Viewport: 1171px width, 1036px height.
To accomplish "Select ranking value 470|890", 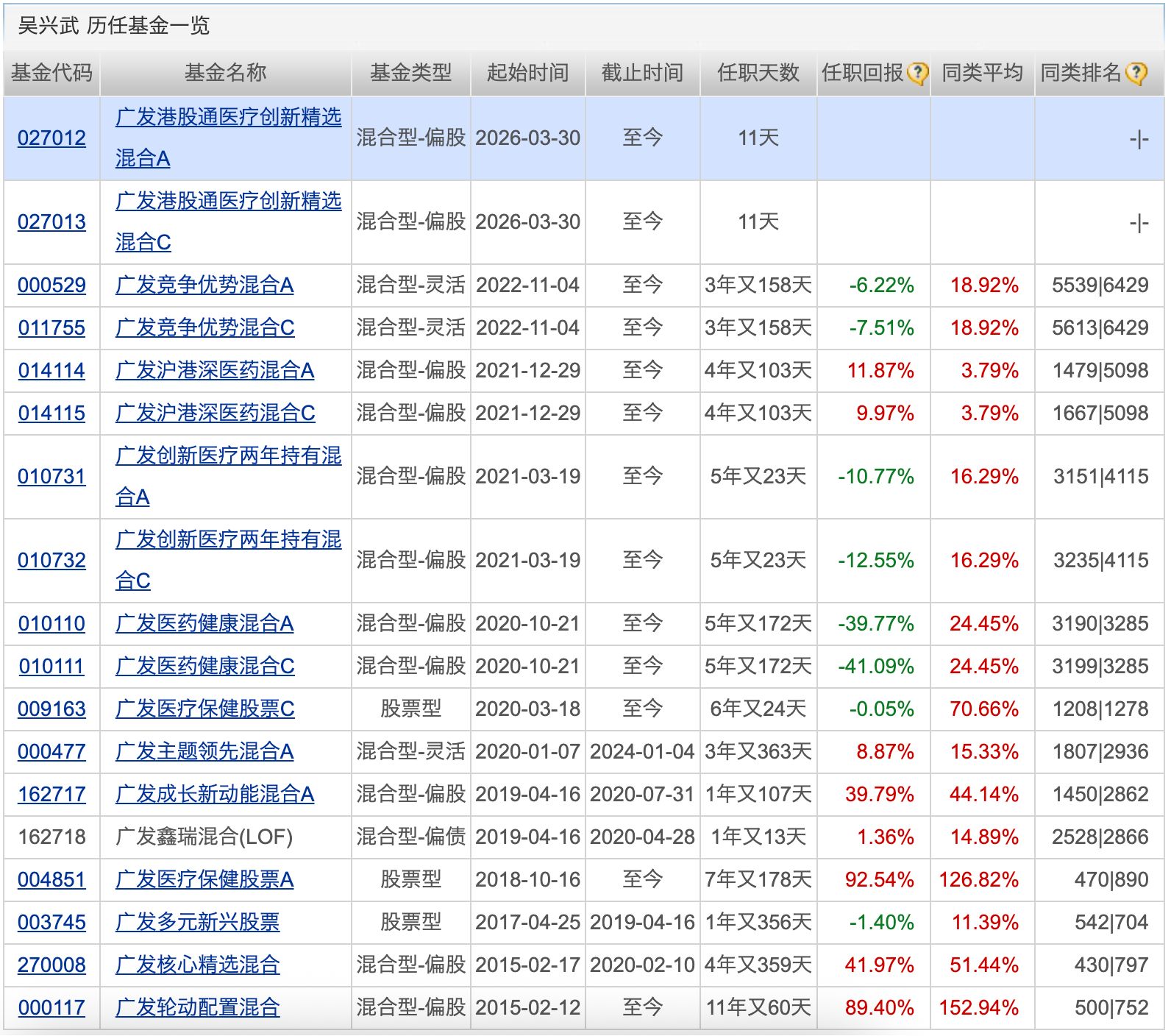I will 1111,880.
